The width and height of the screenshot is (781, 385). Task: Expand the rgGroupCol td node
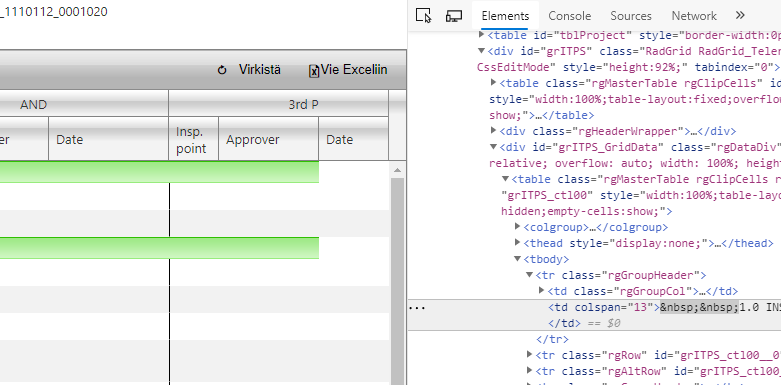click(542, 291)
